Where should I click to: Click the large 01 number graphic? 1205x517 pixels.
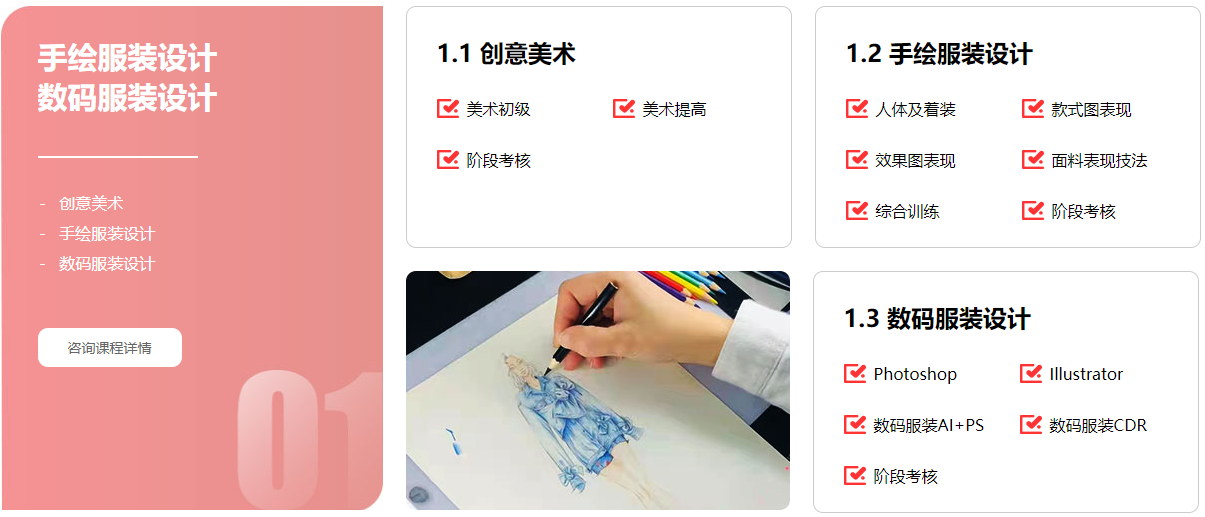click(309, 440)
